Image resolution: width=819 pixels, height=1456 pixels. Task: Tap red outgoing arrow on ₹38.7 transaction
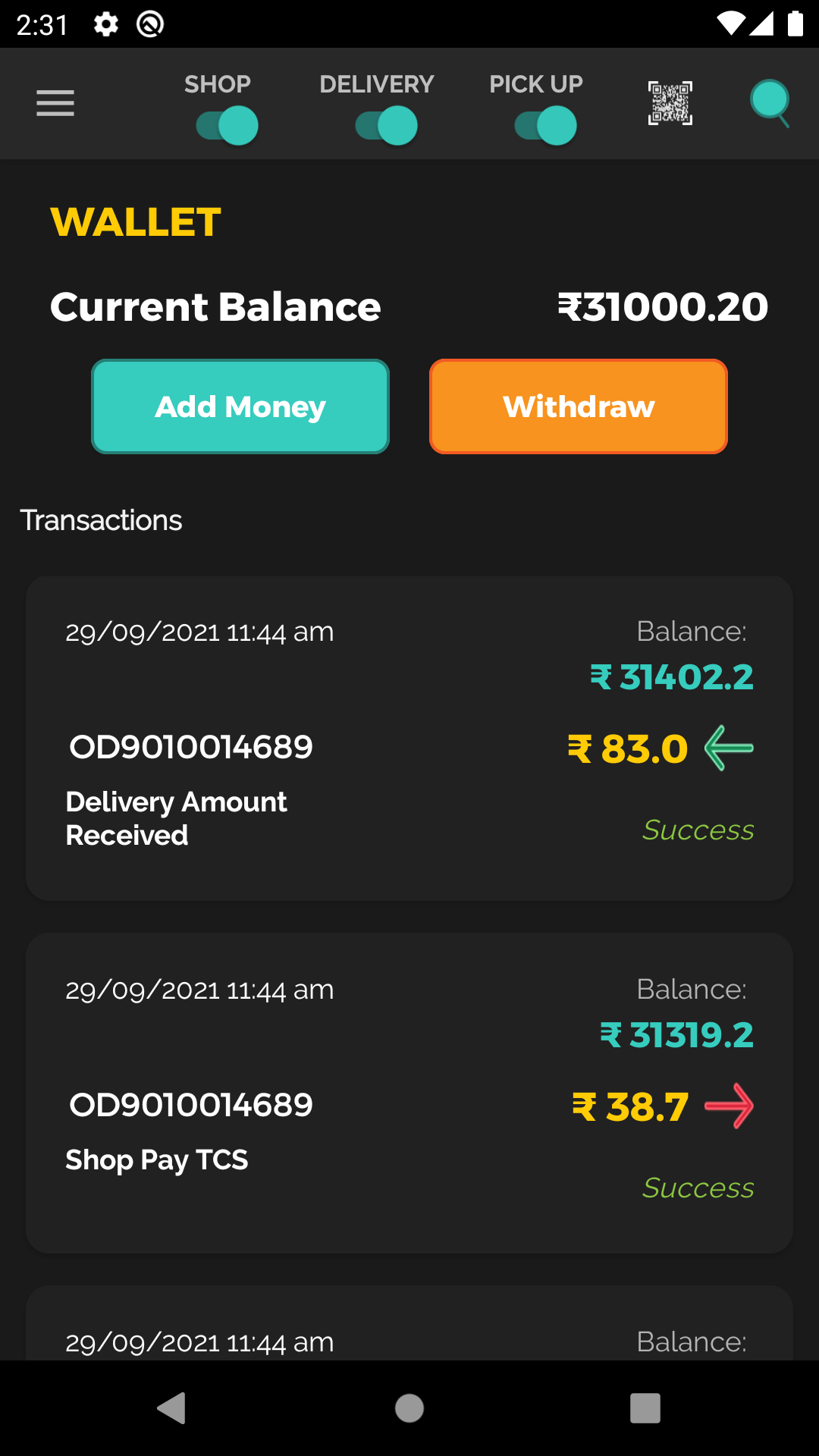point(729,1106)
